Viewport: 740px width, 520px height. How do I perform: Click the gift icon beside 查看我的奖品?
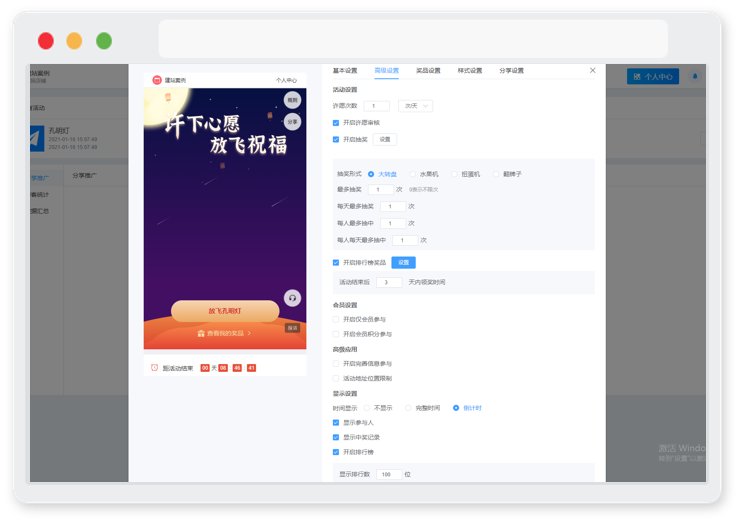pyautogui.click(x=201, y=333)
